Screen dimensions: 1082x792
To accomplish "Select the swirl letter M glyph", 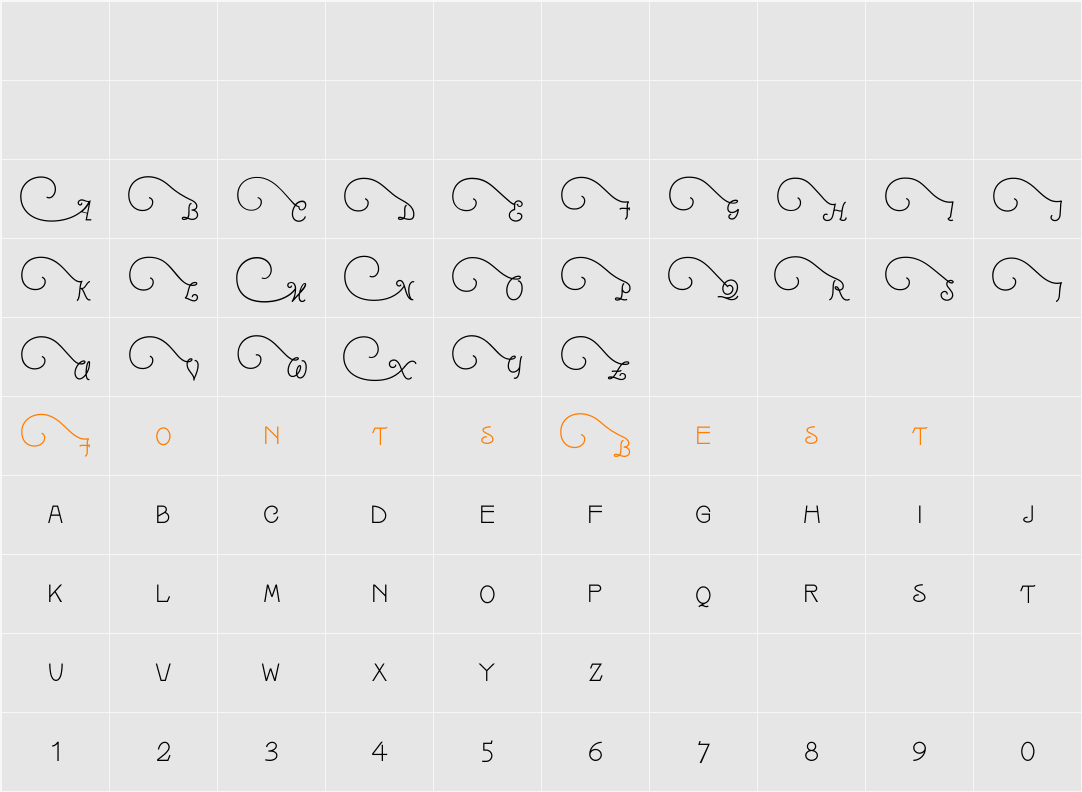I will coord(271,279).
